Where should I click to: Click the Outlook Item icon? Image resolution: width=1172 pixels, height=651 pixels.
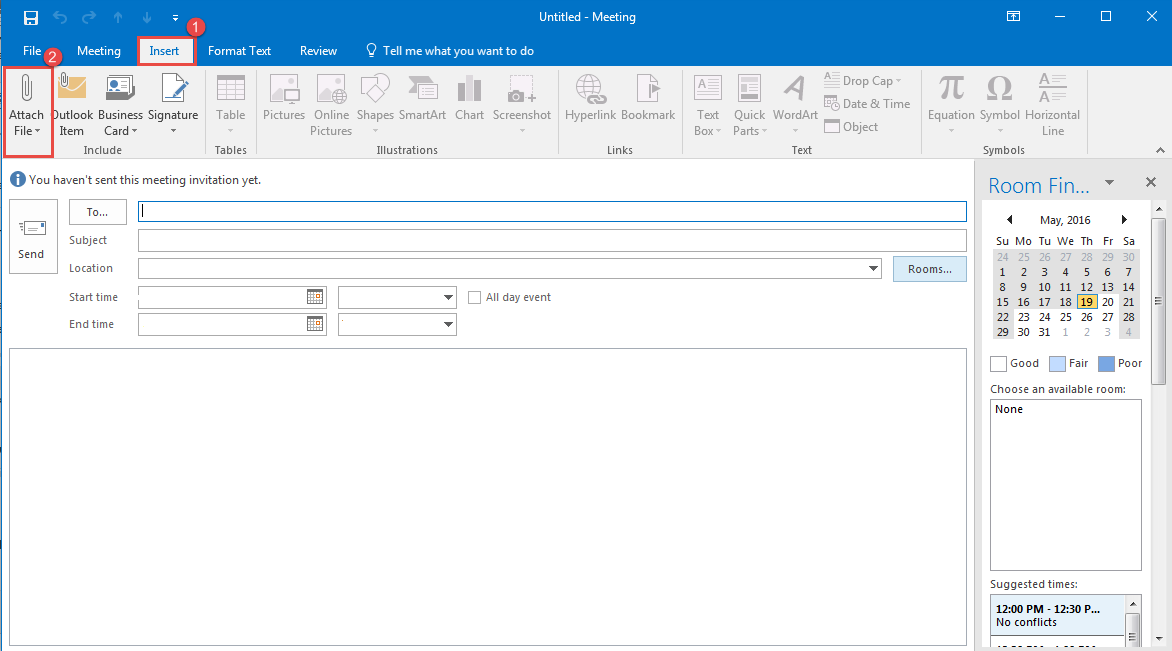(71, 90)
